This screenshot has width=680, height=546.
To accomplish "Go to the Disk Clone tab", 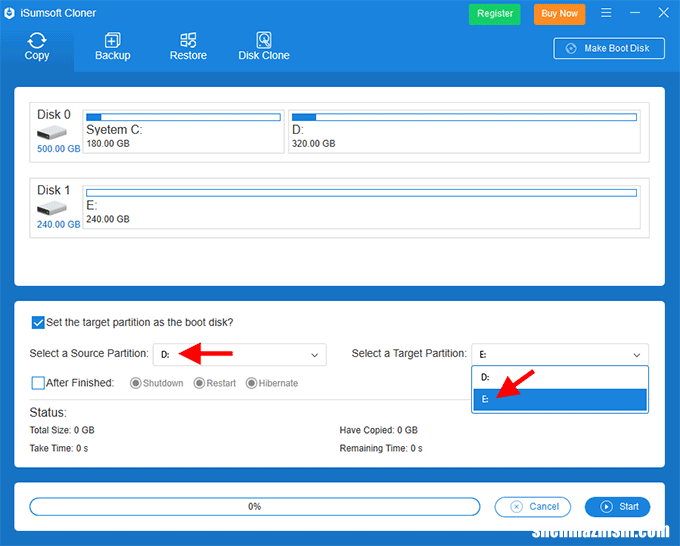I will 264,46.
